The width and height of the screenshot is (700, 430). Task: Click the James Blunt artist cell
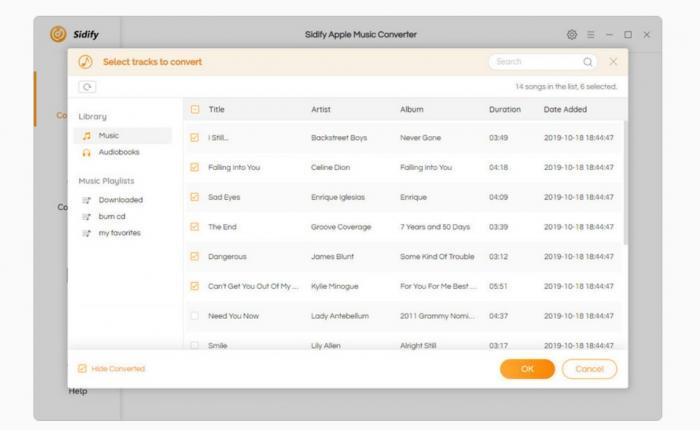332,256
